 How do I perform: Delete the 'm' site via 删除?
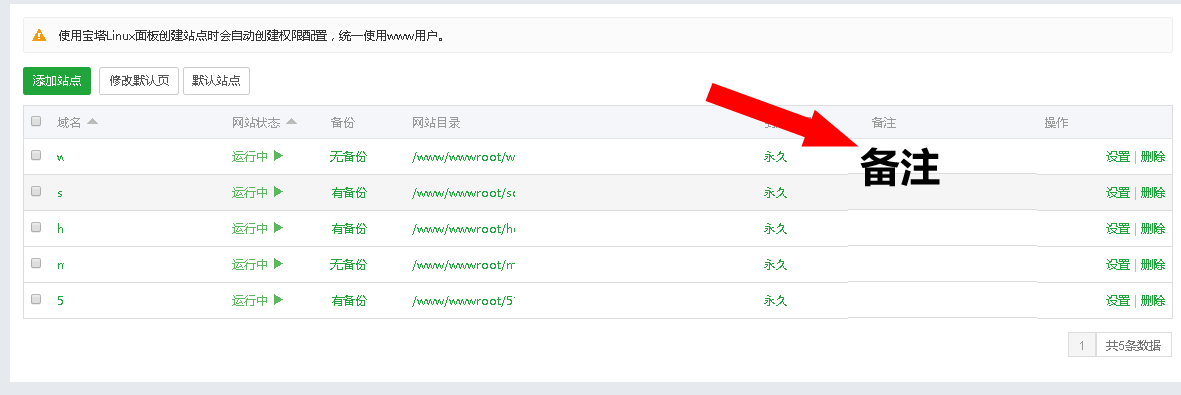coord(1152,265)
